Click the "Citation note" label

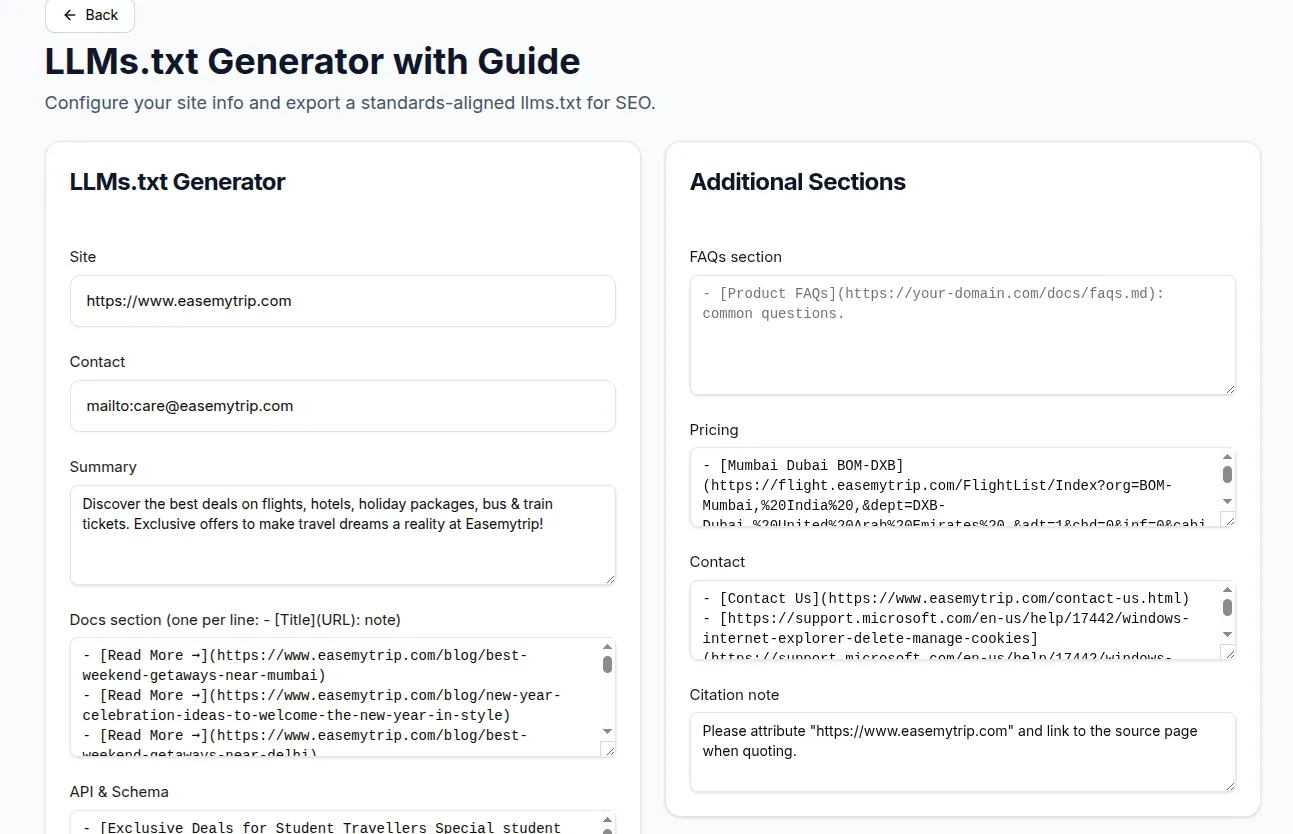point(734,695)
